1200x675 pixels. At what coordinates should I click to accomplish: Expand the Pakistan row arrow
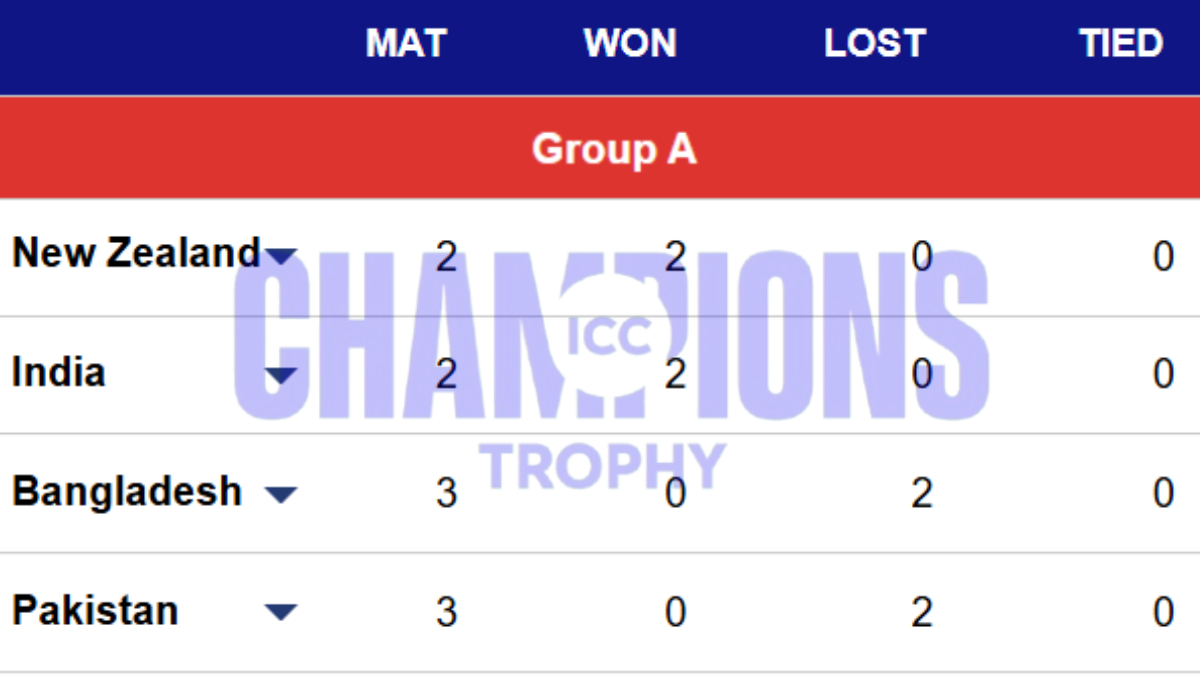tap(282, 612)
